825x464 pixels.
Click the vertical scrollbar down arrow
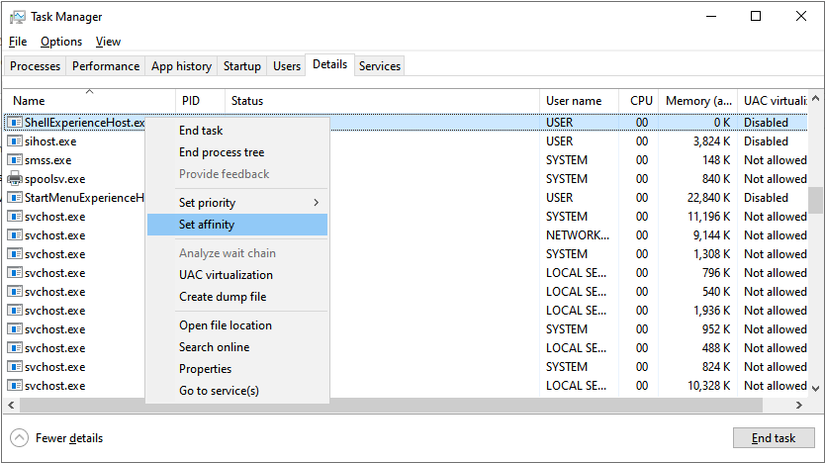point(816,389)
